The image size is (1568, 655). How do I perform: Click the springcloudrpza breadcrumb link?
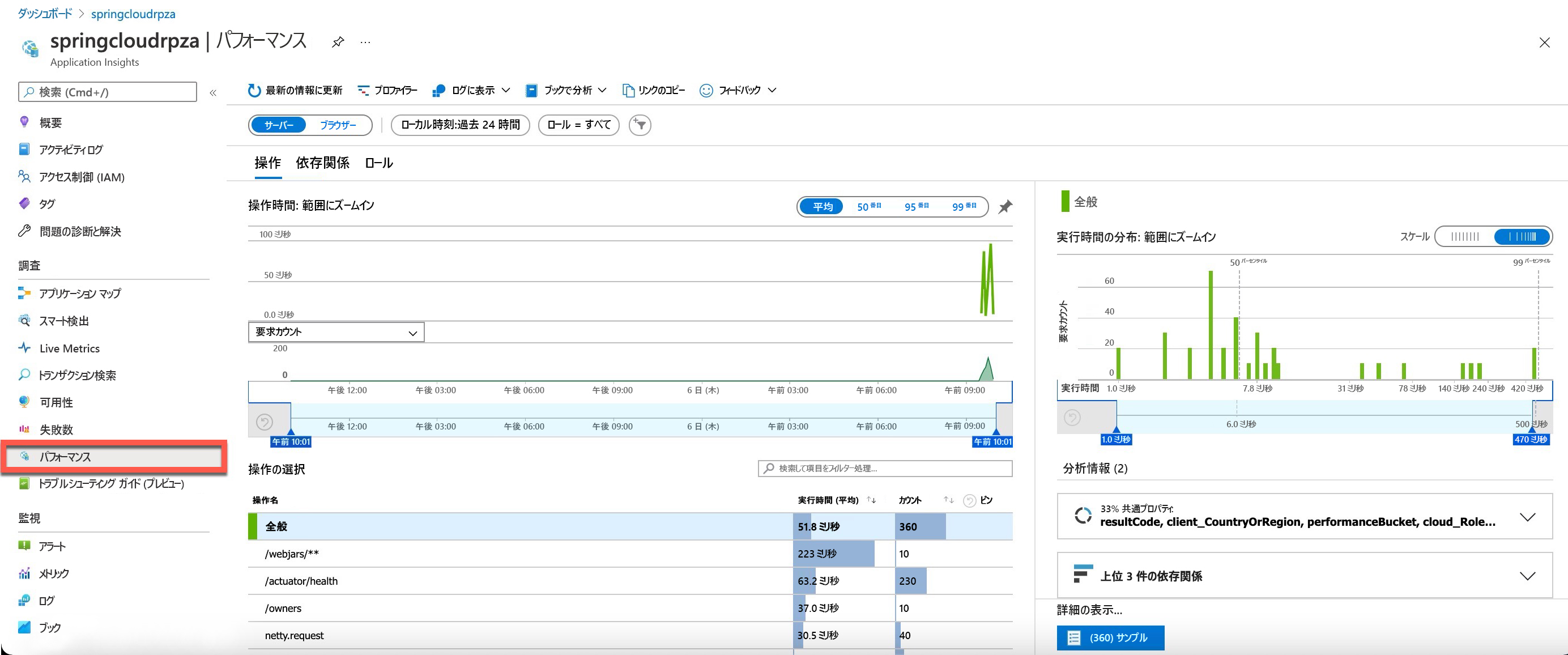(133, 14)
